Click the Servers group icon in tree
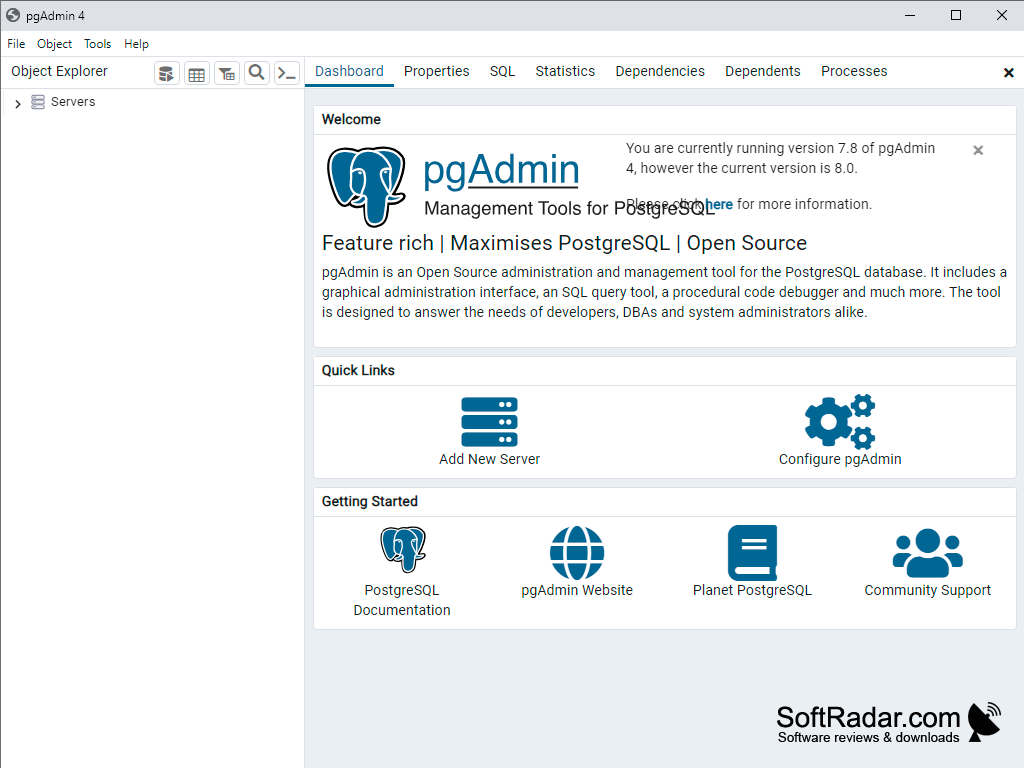This screenshot has height=768, width=1024. pyautogui.click(x=38, y=102)
